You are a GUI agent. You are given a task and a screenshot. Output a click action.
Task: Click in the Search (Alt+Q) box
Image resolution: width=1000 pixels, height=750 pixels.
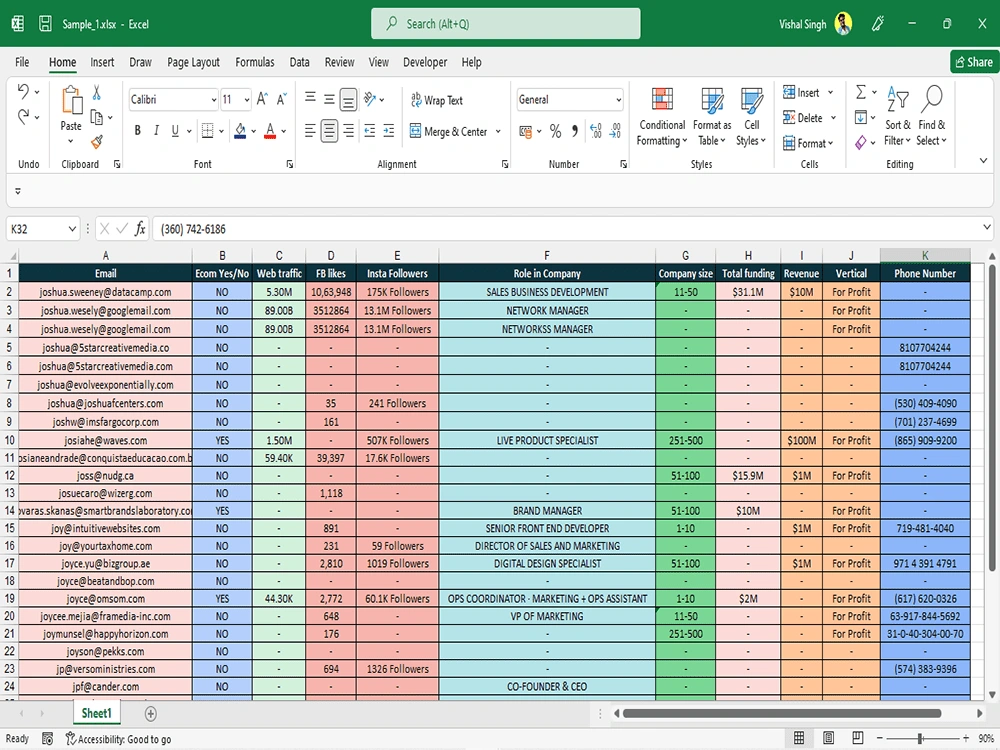coord(506,24)
